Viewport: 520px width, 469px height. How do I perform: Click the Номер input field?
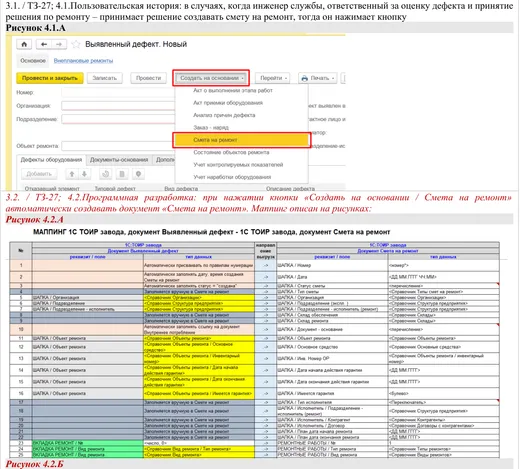pyautogui.click(x=118, y=92)
